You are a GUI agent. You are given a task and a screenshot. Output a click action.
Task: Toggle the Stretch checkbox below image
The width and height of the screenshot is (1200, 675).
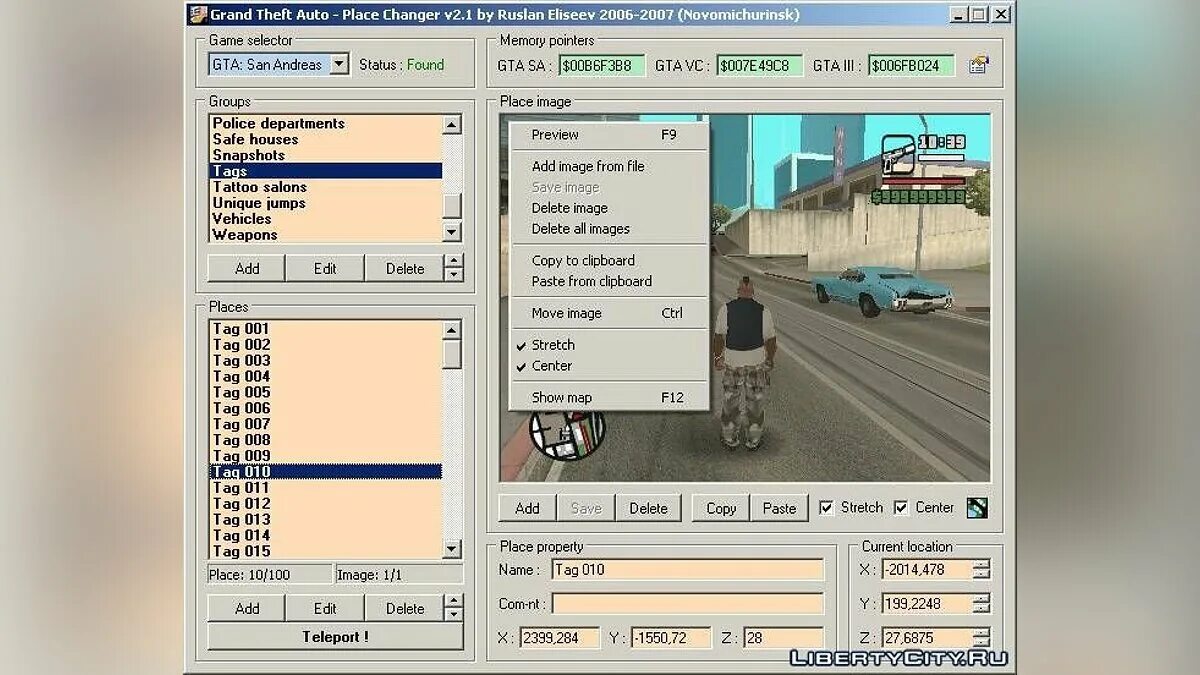(826, 508)
